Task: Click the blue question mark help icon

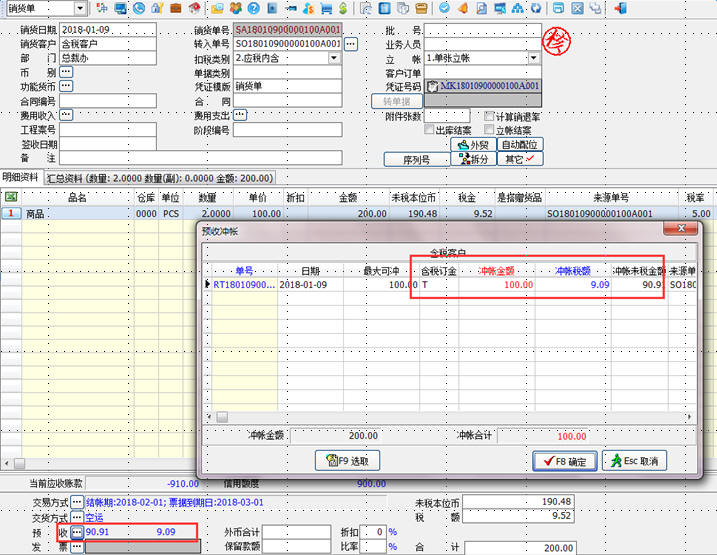Action: coord(253,8)
